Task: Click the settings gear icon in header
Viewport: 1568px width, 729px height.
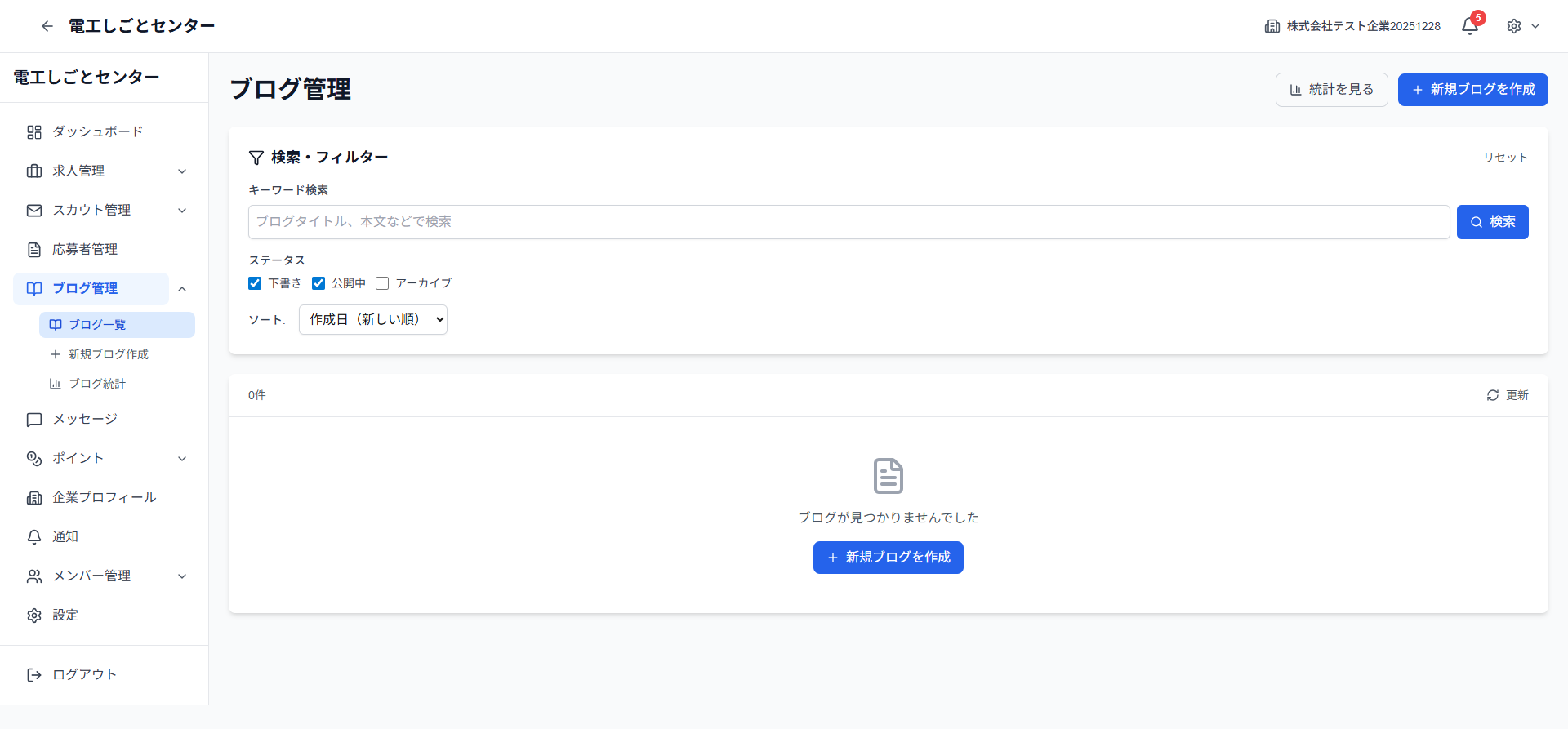Action: tap(1514, 26)
